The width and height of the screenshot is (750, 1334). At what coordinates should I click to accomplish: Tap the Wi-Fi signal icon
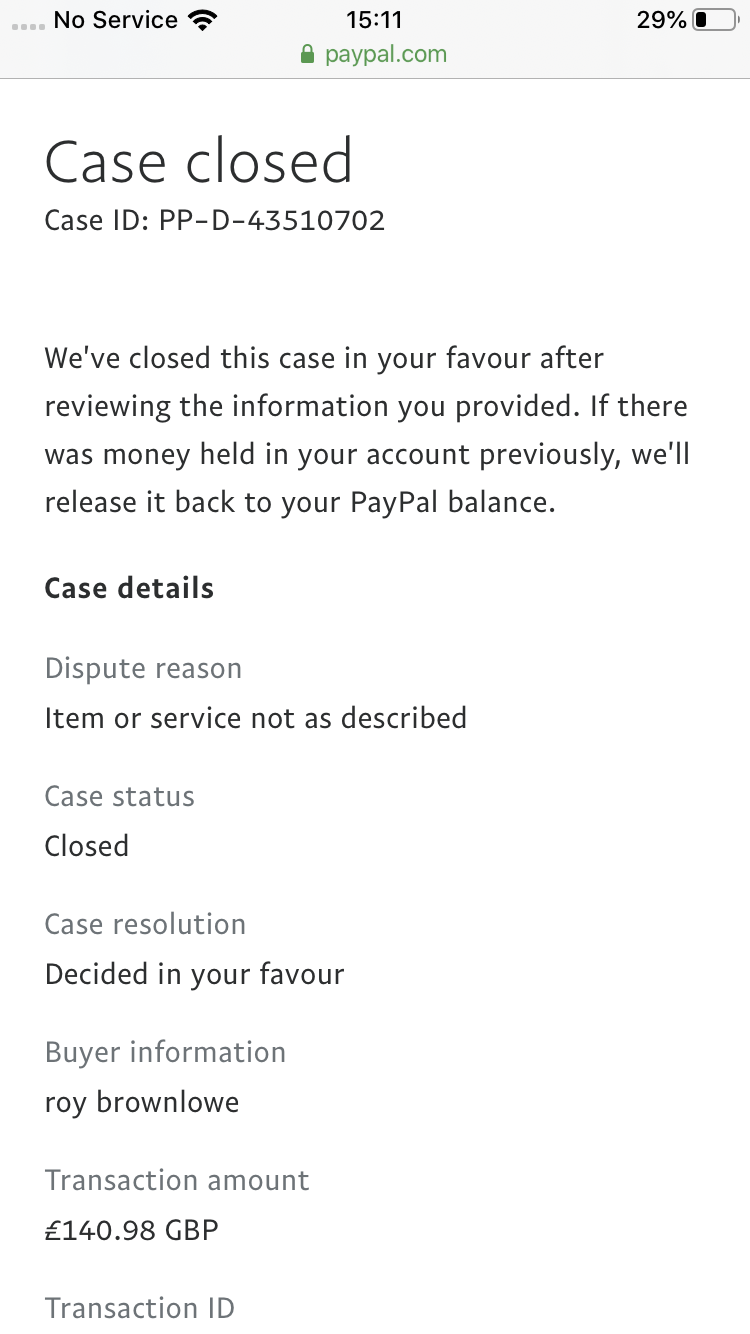pyautogui.click(x=203, y=20)
